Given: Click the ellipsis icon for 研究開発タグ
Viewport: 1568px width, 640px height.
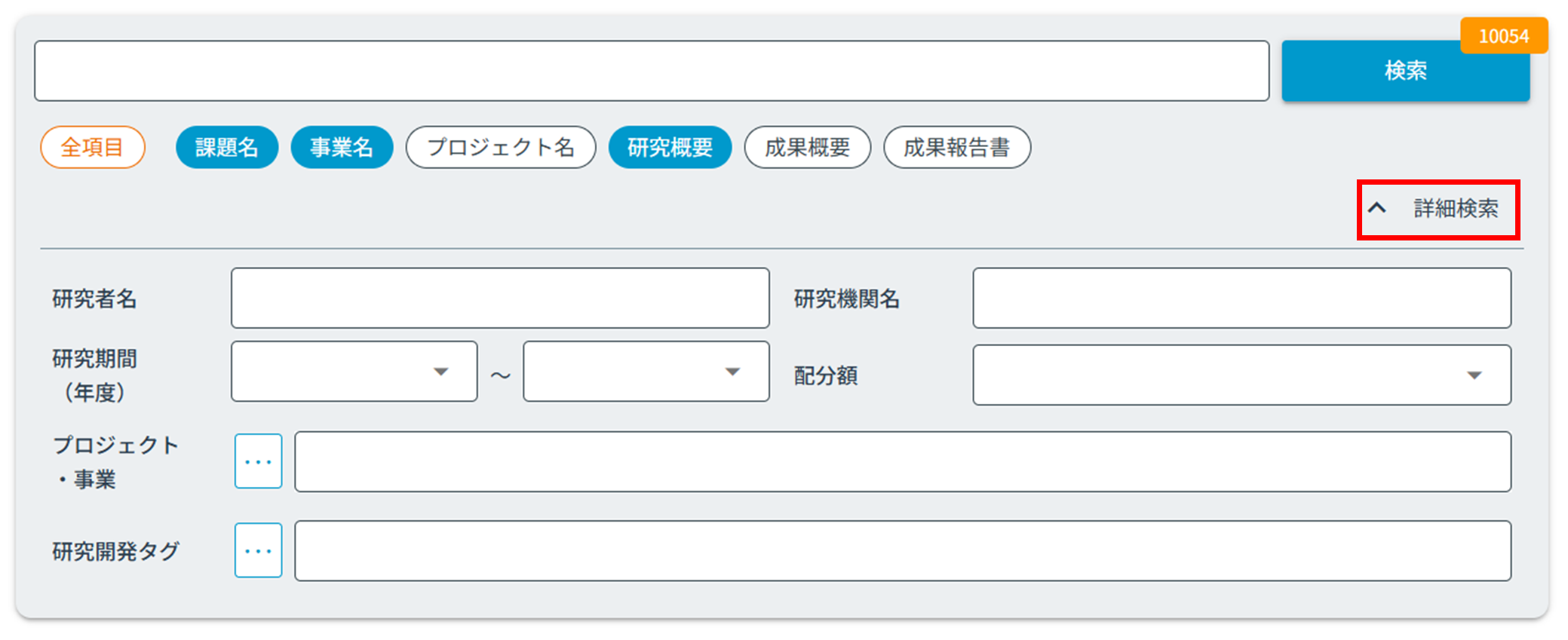Looking at the screenshot, I should (x=258, y=550).
